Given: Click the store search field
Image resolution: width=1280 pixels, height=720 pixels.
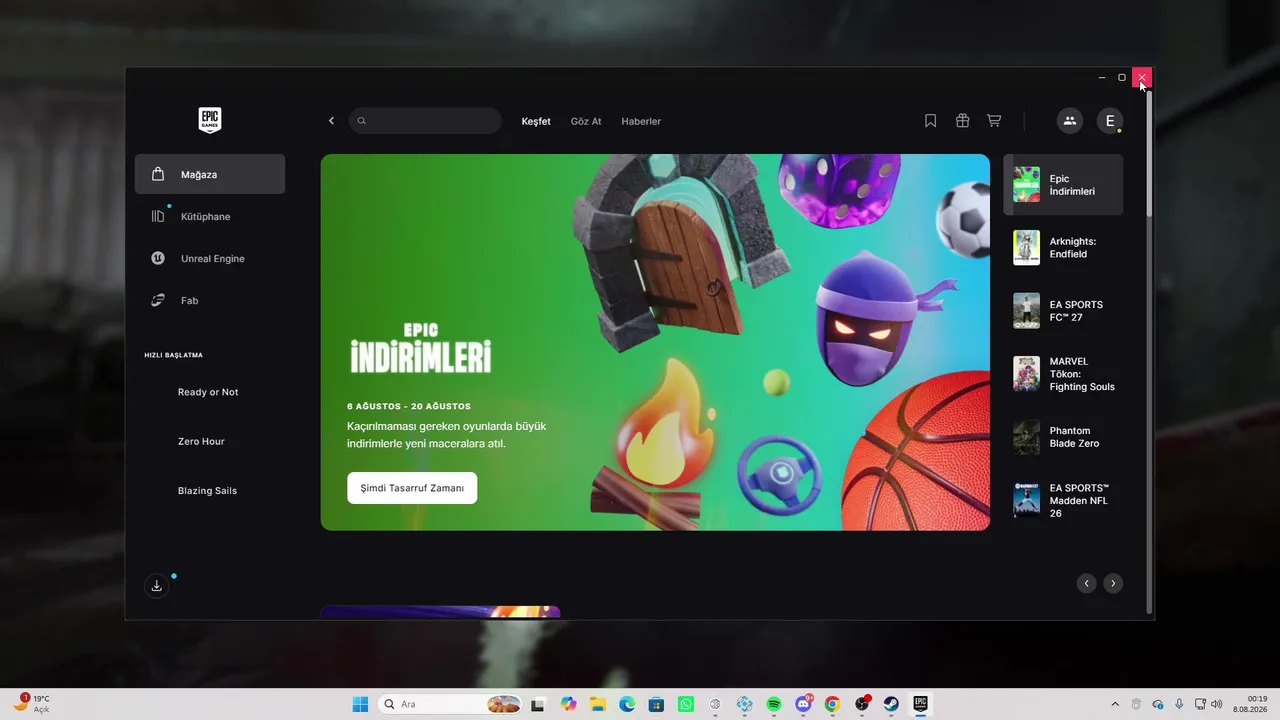Looking at the screenshot, I should point(425,121).
